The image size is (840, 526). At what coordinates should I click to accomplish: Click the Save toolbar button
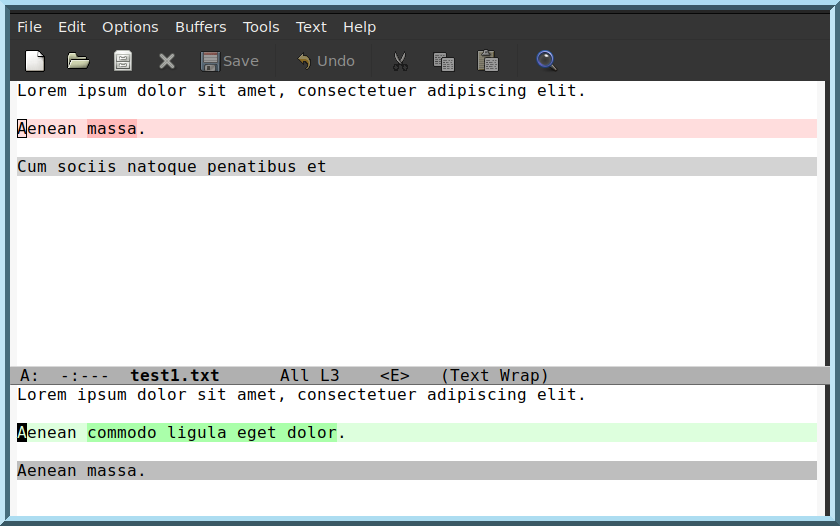(229, 61)
